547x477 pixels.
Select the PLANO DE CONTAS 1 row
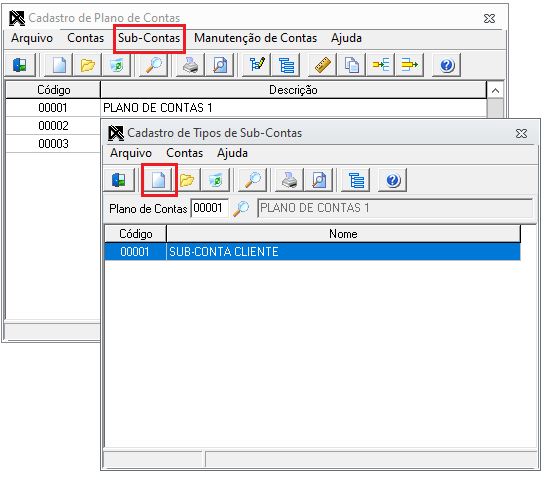(x=246, y=108)
